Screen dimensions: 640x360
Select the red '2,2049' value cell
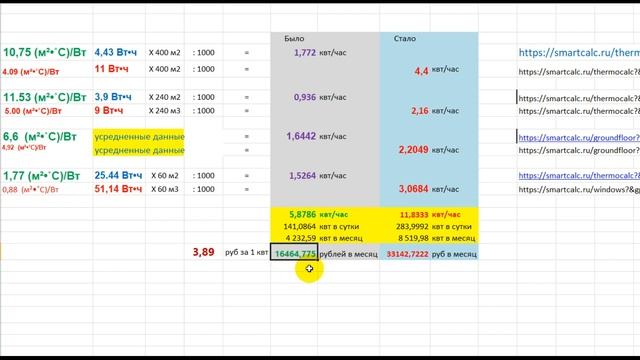[413, 150]
